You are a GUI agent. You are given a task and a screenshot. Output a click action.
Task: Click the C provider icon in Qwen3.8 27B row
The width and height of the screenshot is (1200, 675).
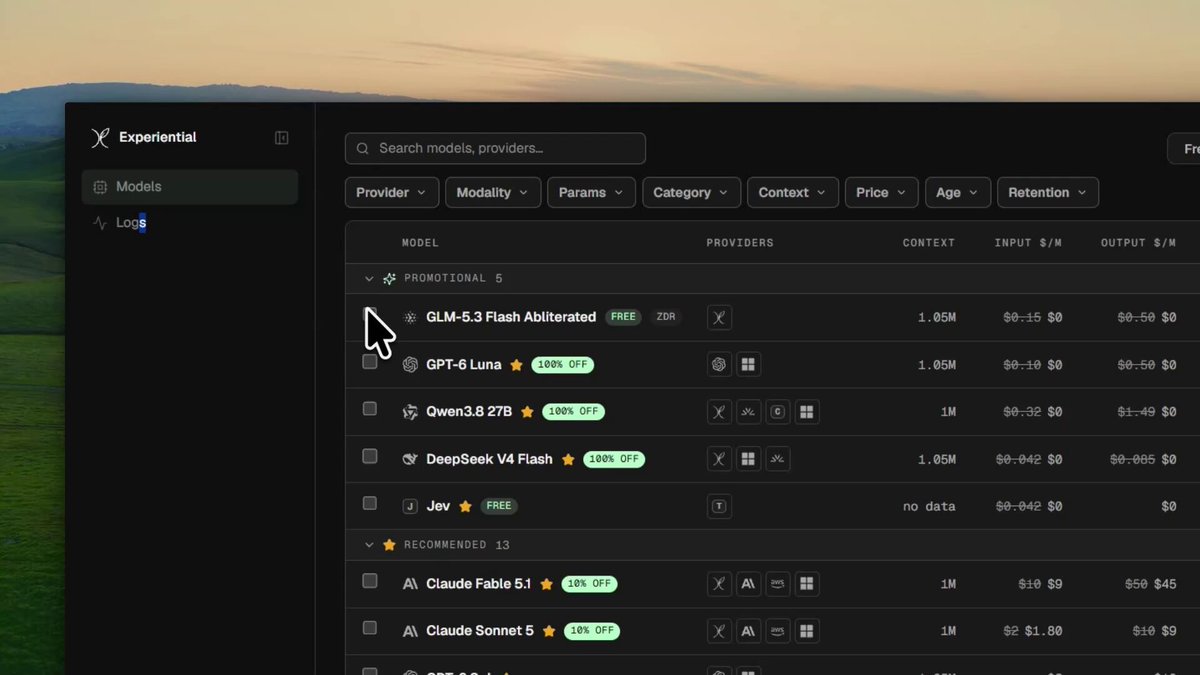pos(778,412)
